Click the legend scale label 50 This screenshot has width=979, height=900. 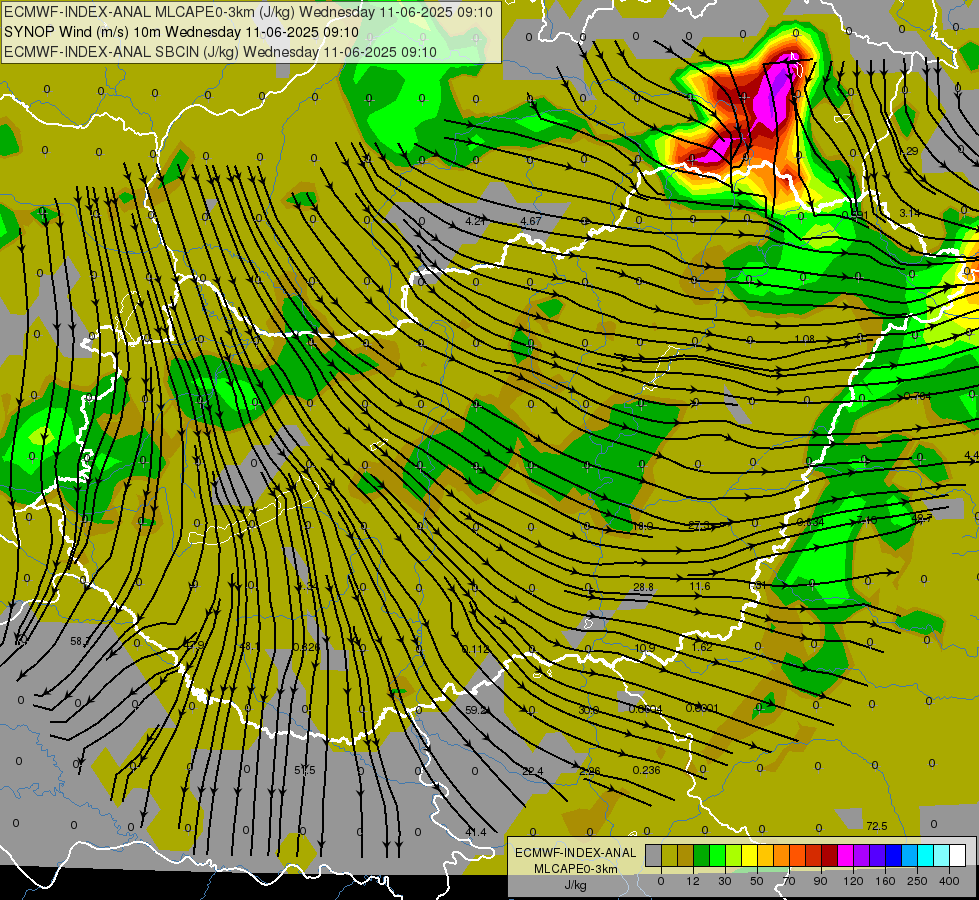[756, 881]
